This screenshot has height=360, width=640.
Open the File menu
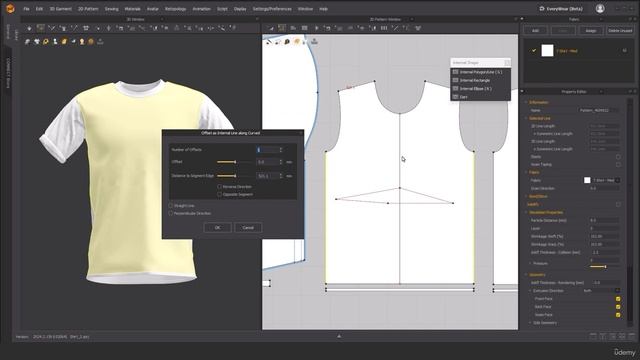26,9
